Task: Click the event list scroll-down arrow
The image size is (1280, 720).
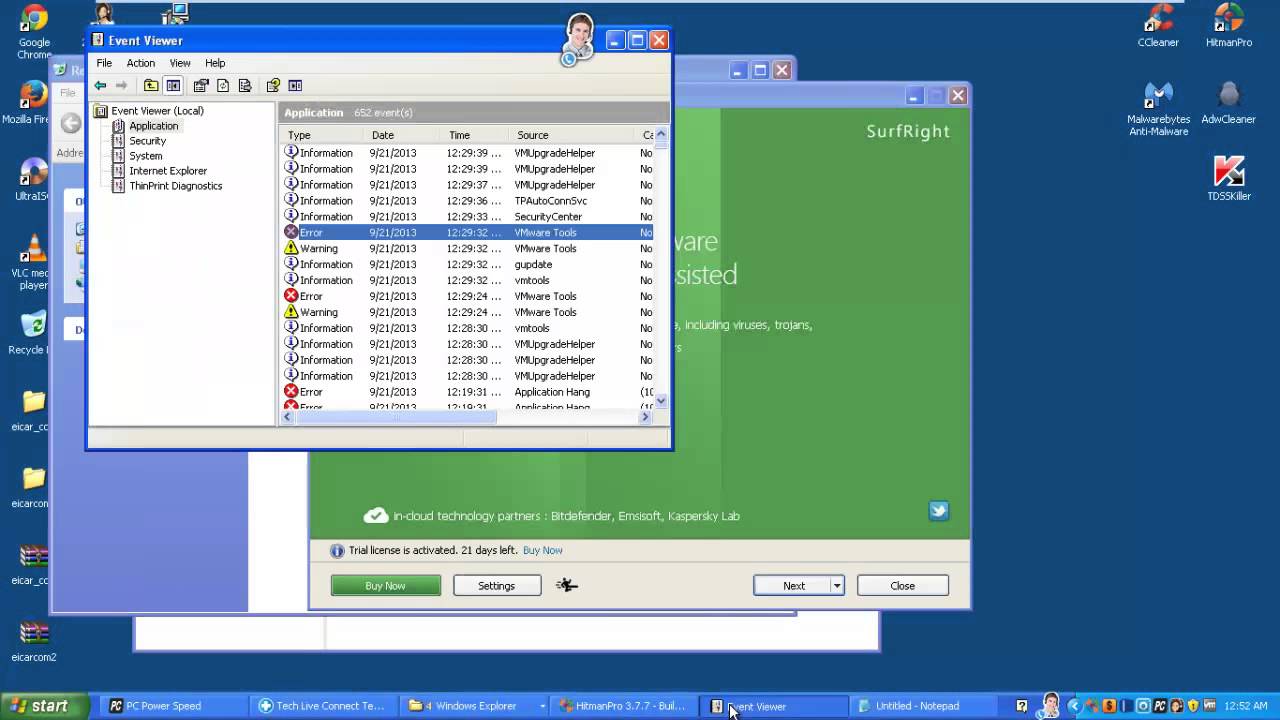Action: [660, 401]
